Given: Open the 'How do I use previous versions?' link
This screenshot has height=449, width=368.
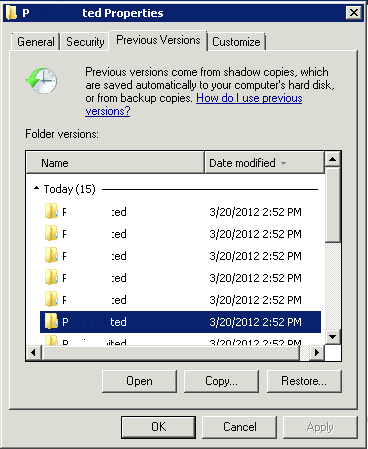Looking at the screenshot, I should pyautogui.click(x=194, y=104).
